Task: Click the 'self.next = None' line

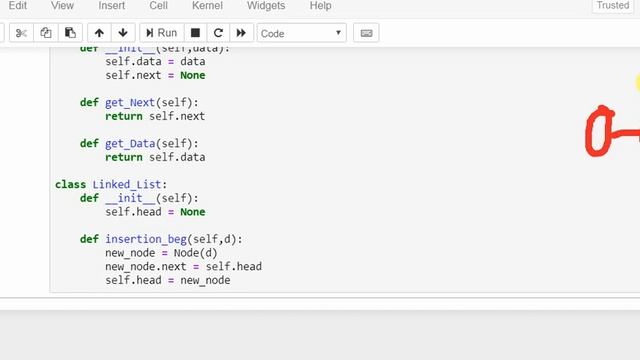Action: click(x=155, y=76)
